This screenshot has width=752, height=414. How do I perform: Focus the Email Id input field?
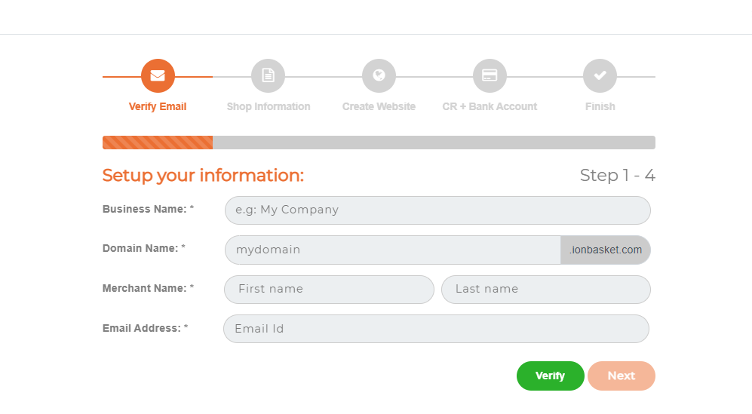(x=436, y=329)
